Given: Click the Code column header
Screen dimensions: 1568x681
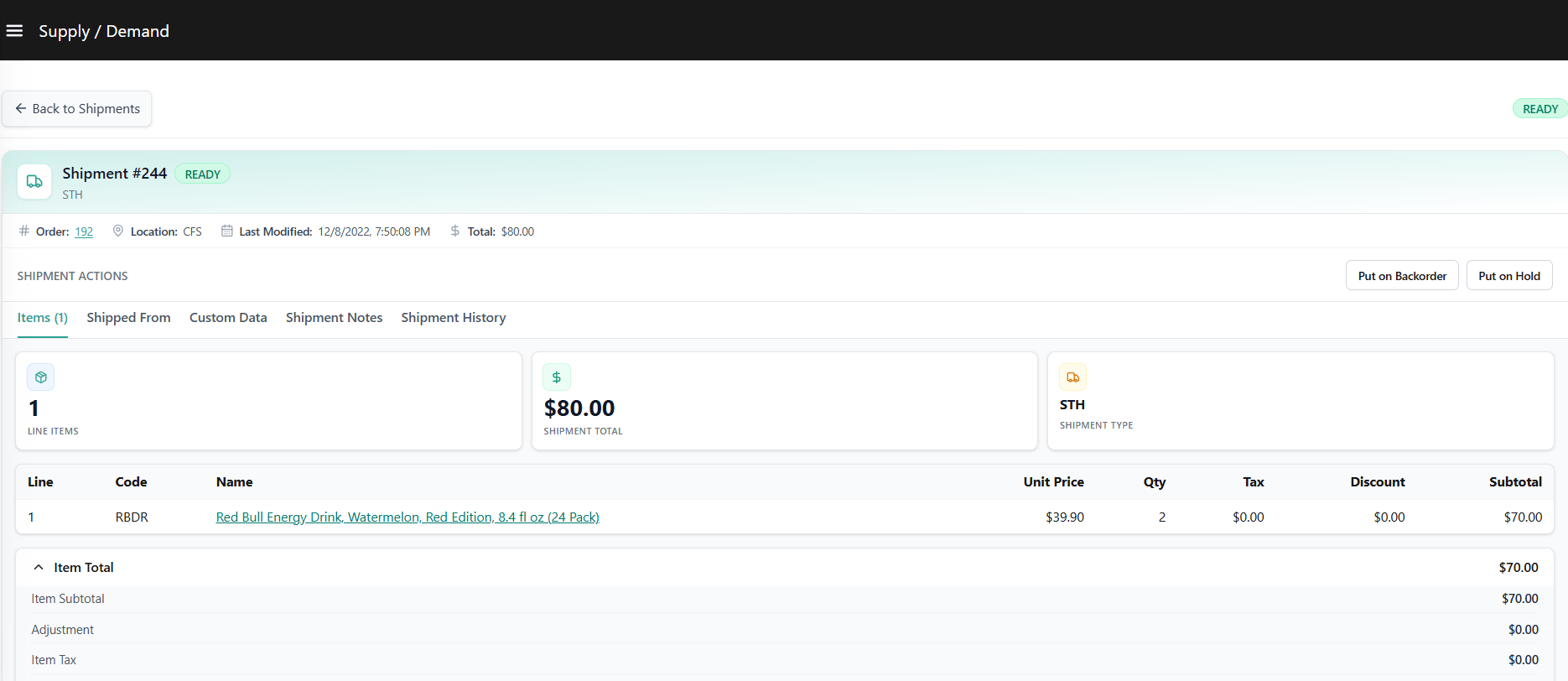Looking at the screenshot, I should click(x=131, y=482).
